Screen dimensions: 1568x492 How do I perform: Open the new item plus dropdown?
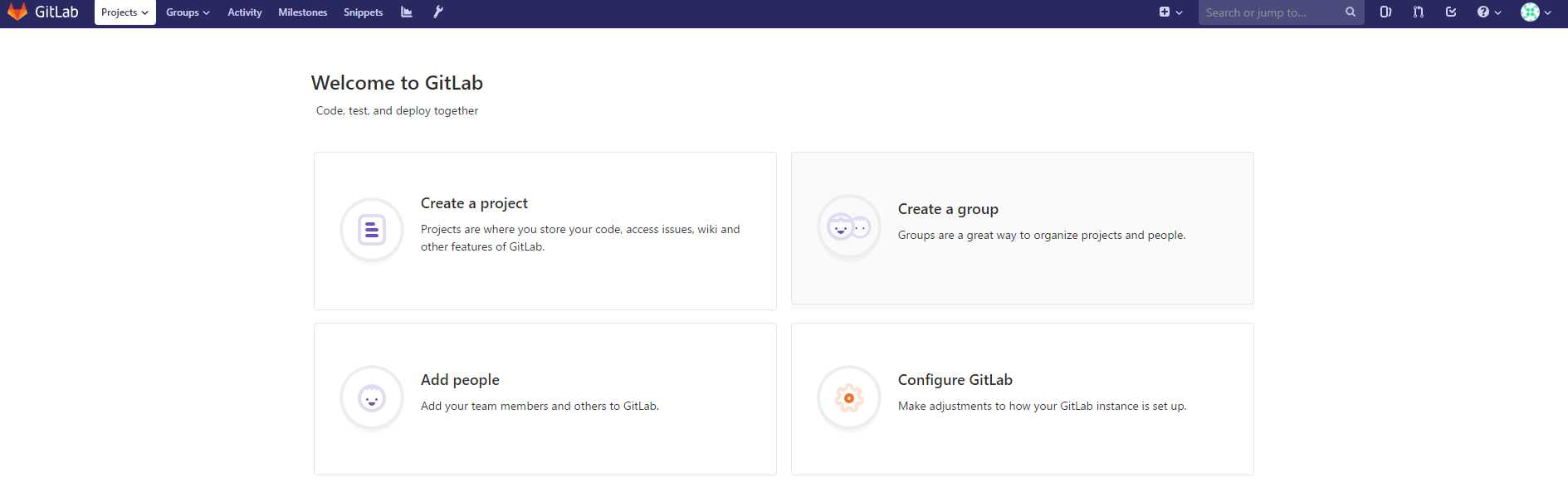(x=1170, y=12)
